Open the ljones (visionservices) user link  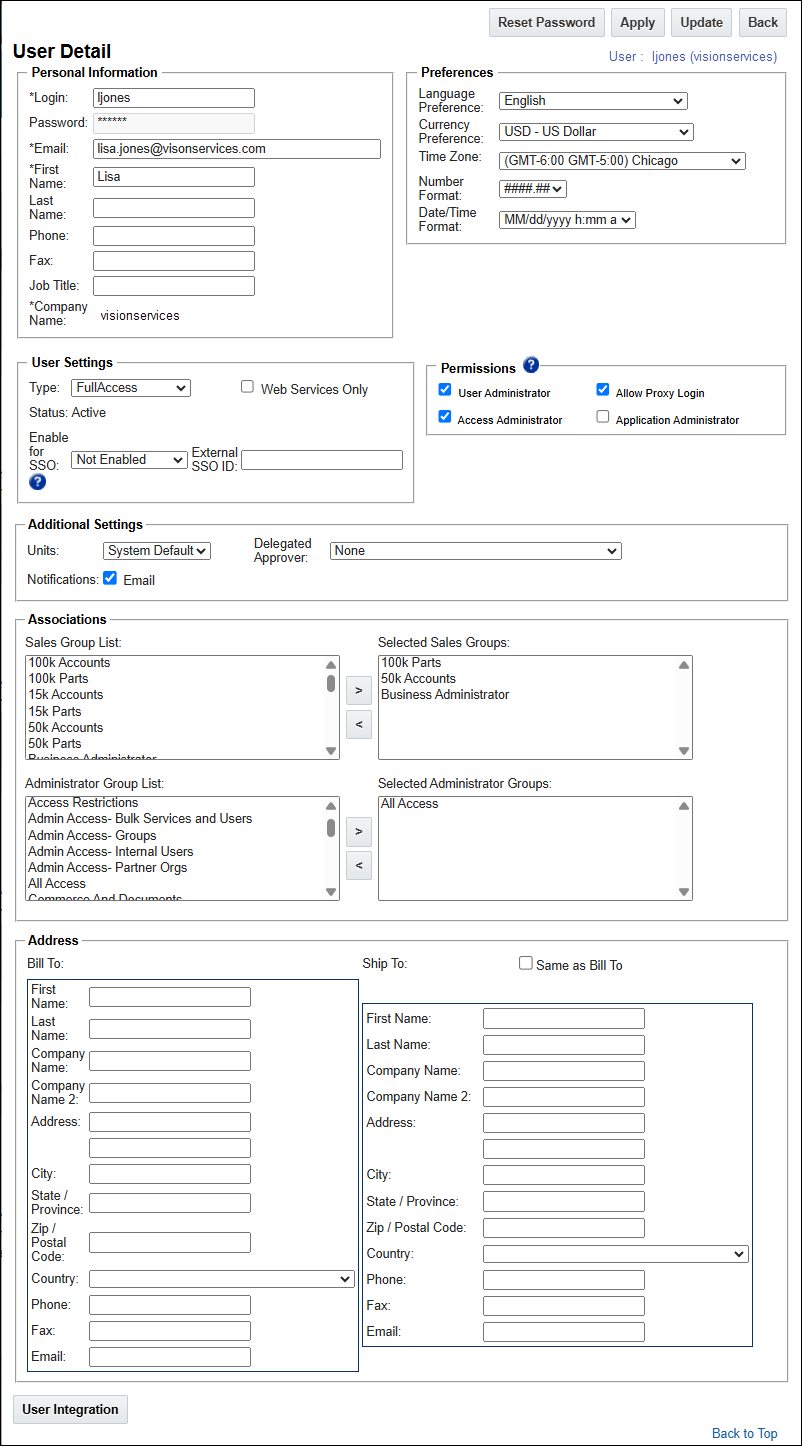716,57
